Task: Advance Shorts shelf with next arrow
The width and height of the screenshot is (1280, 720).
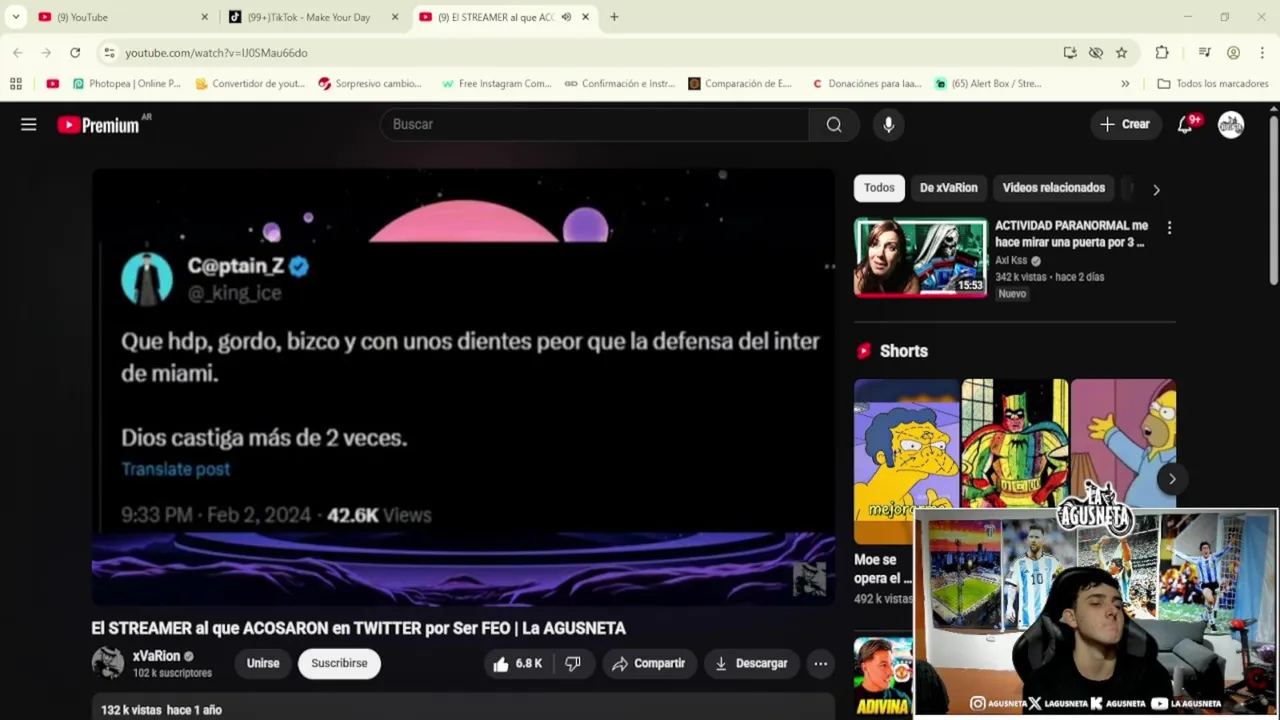Action: coord(1172,478)
